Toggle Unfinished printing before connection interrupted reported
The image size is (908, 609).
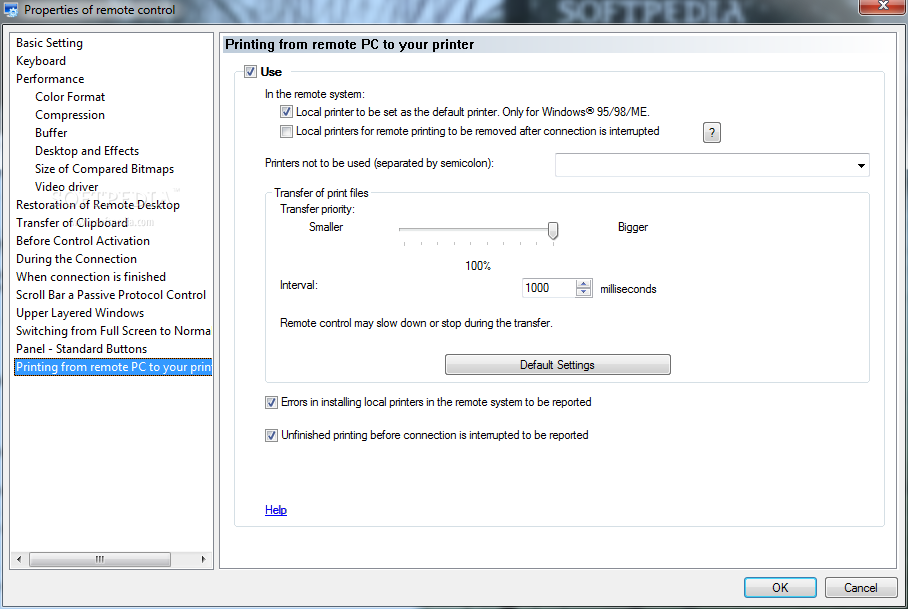tap(271, 435)
